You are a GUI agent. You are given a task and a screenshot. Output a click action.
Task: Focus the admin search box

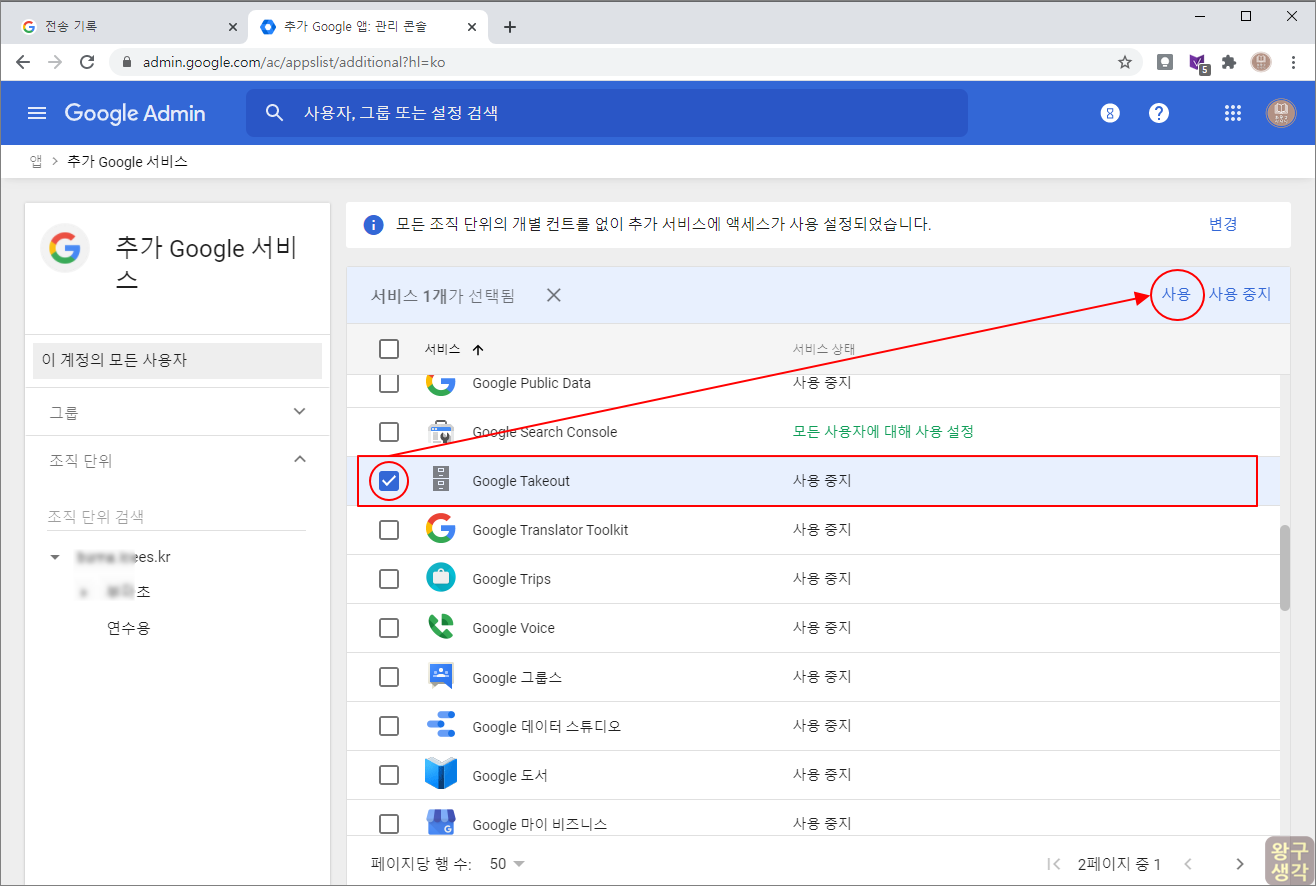(x=607, y=113)
